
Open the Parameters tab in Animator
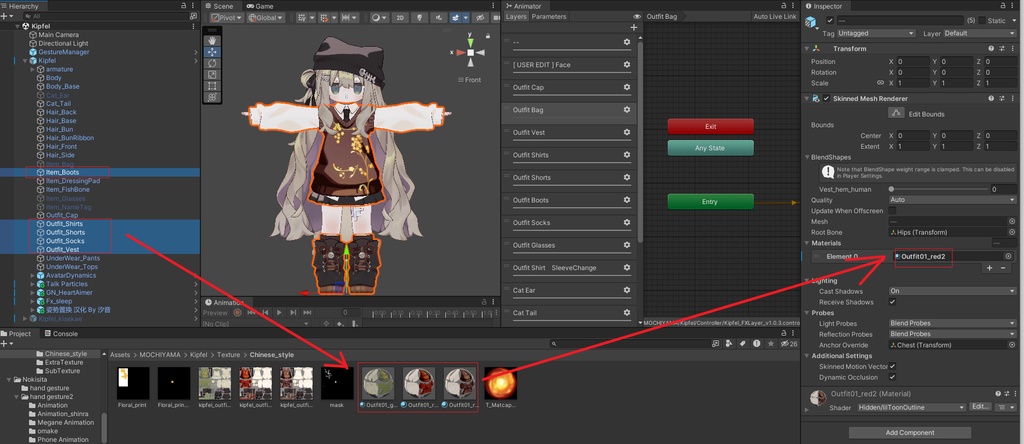(549, 16)
